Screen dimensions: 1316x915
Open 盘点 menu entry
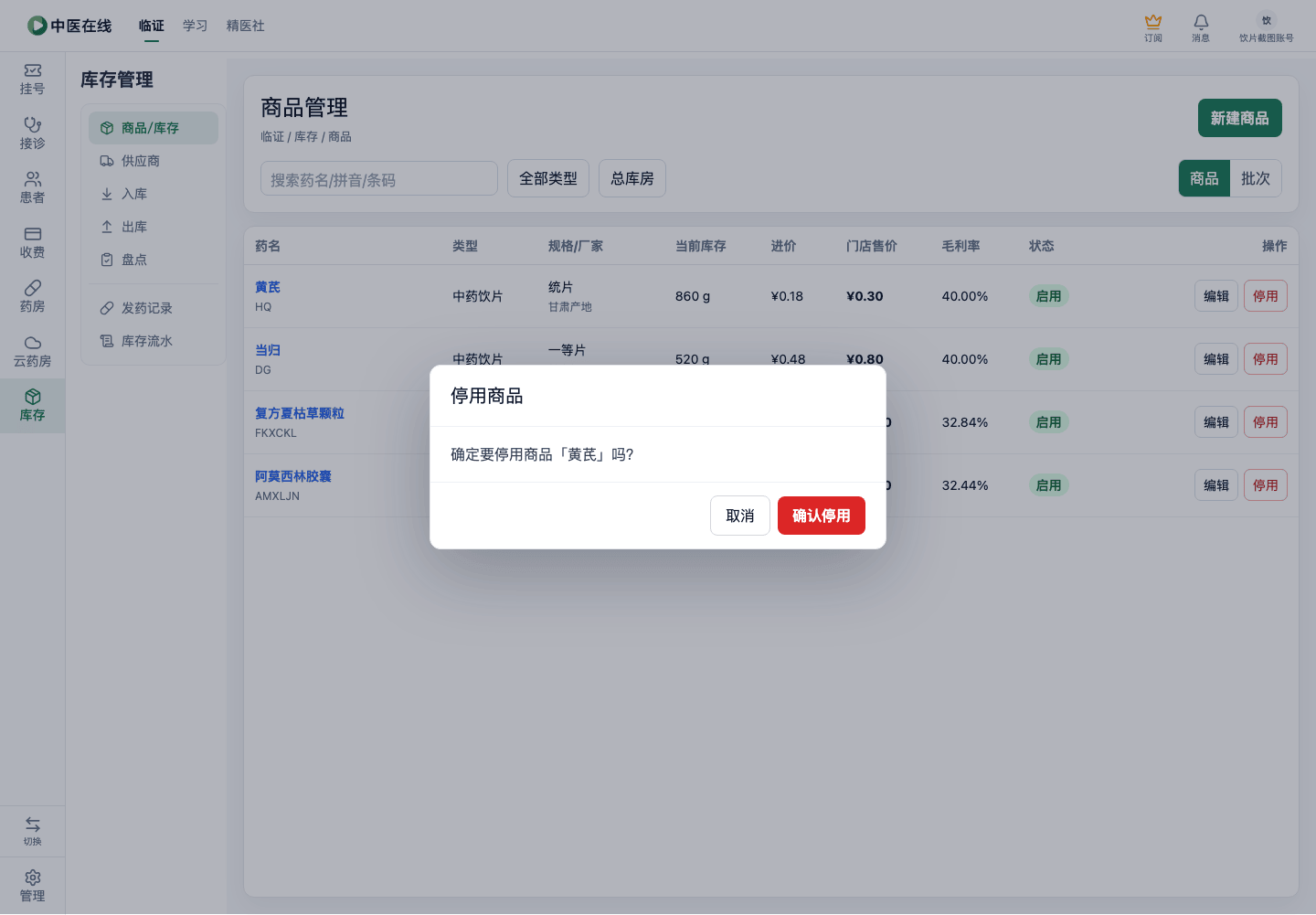tap(154, 260)
